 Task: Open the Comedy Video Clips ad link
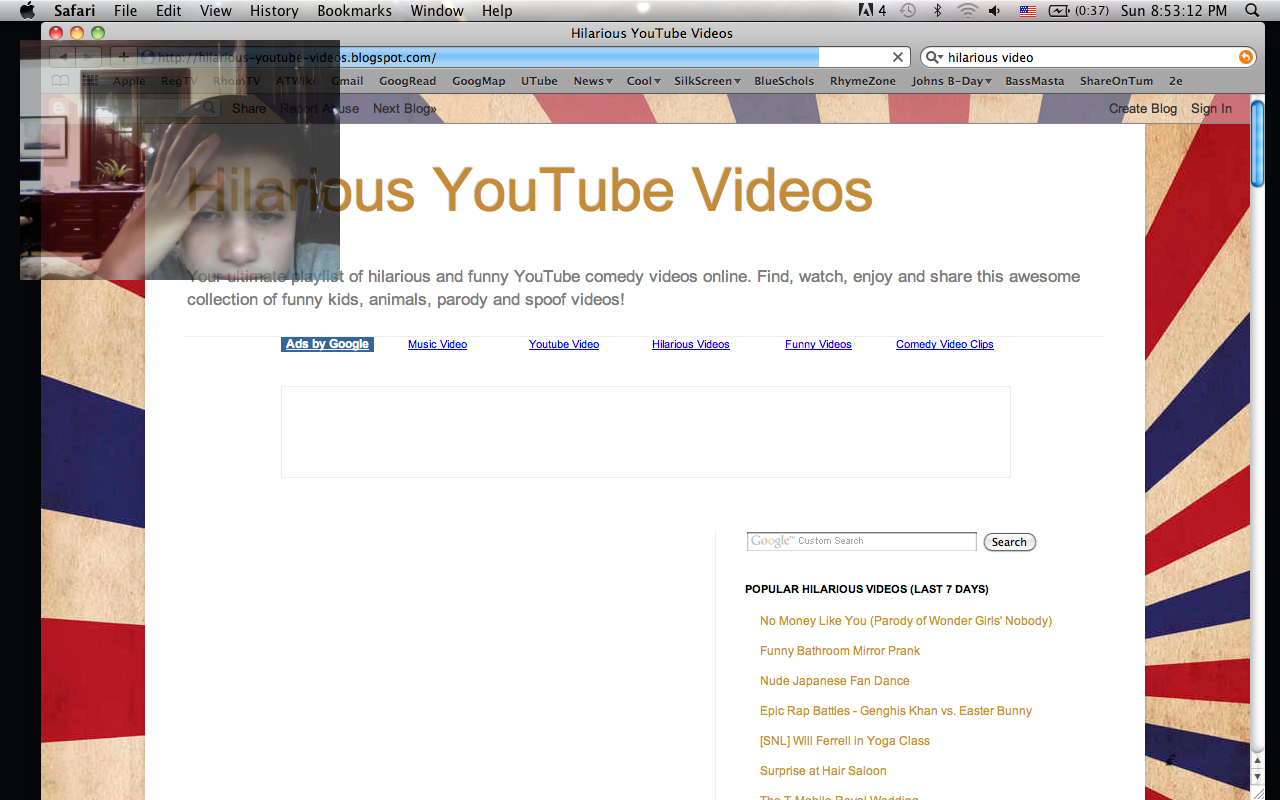tap(945, 344)
